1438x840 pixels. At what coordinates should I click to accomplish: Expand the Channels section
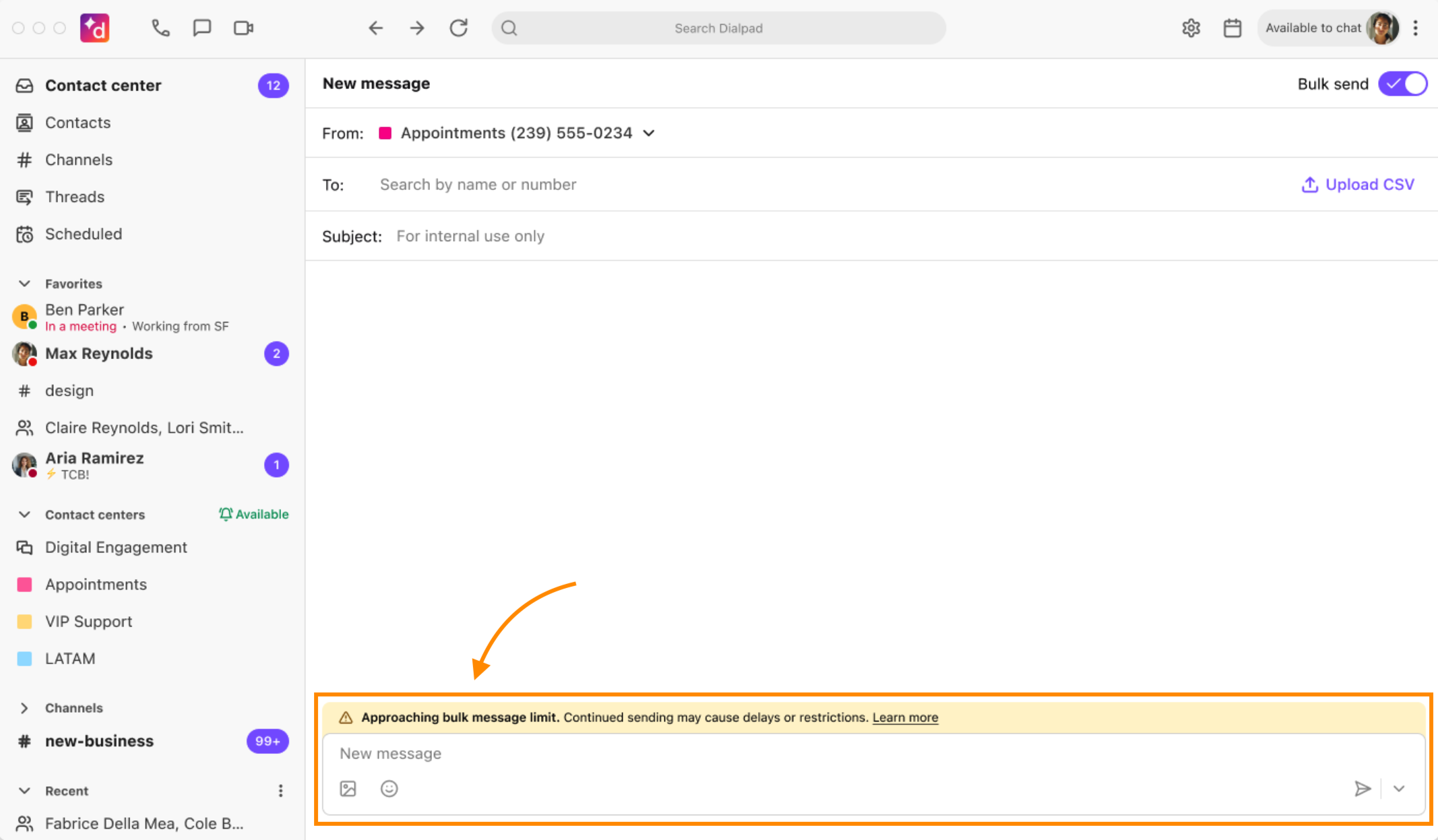25,708
